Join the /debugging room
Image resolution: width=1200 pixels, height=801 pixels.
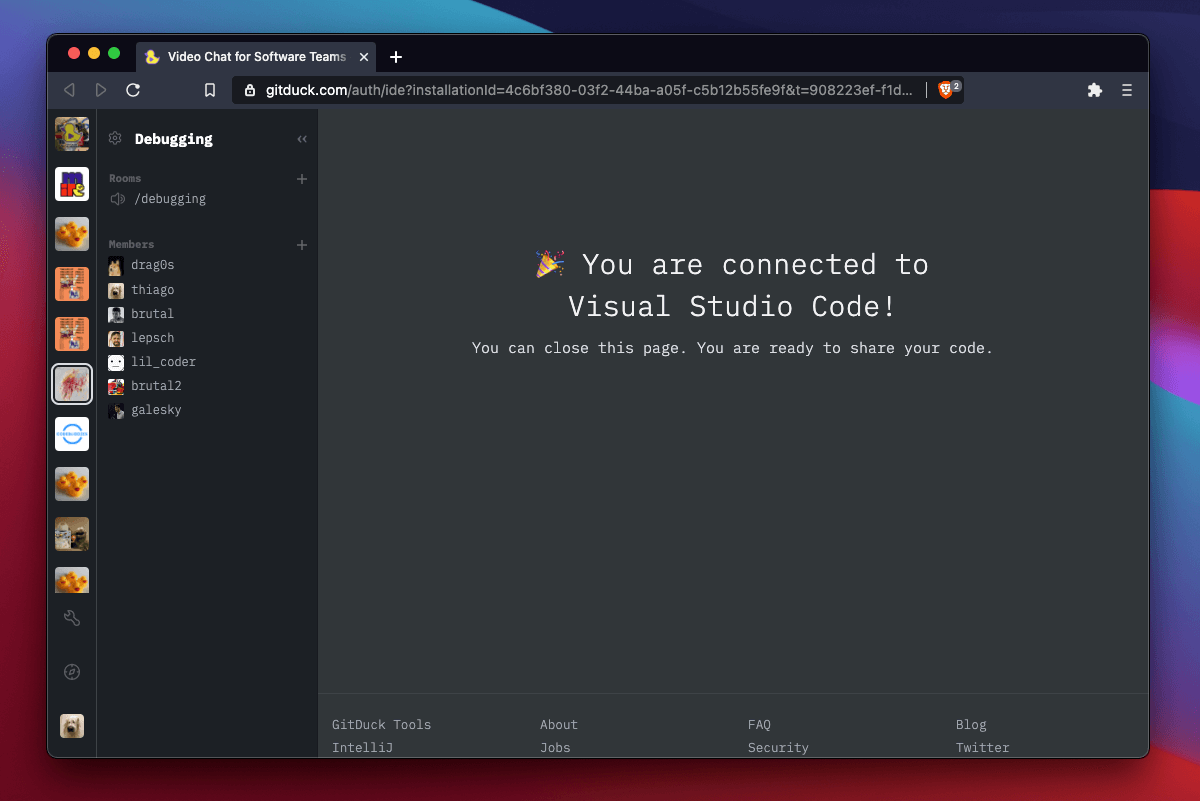click(170, 199)
